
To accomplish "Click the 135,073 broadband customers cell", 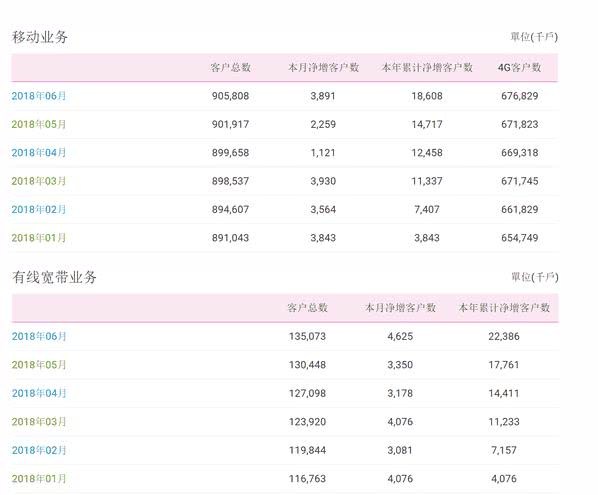I will click(307, 336).
